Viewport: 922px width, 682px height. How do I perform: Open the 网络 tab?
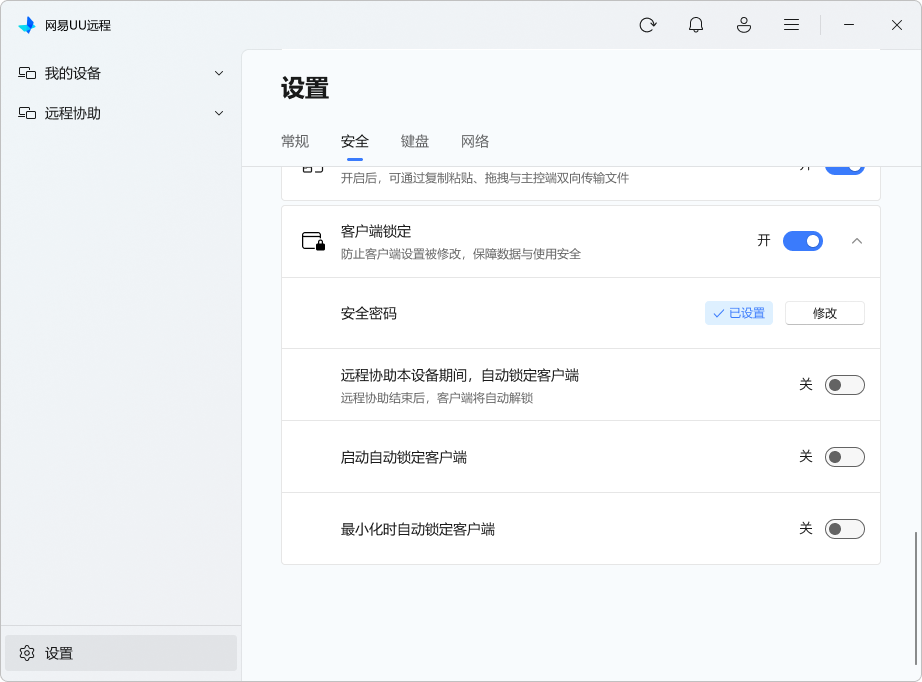(475, 141)
